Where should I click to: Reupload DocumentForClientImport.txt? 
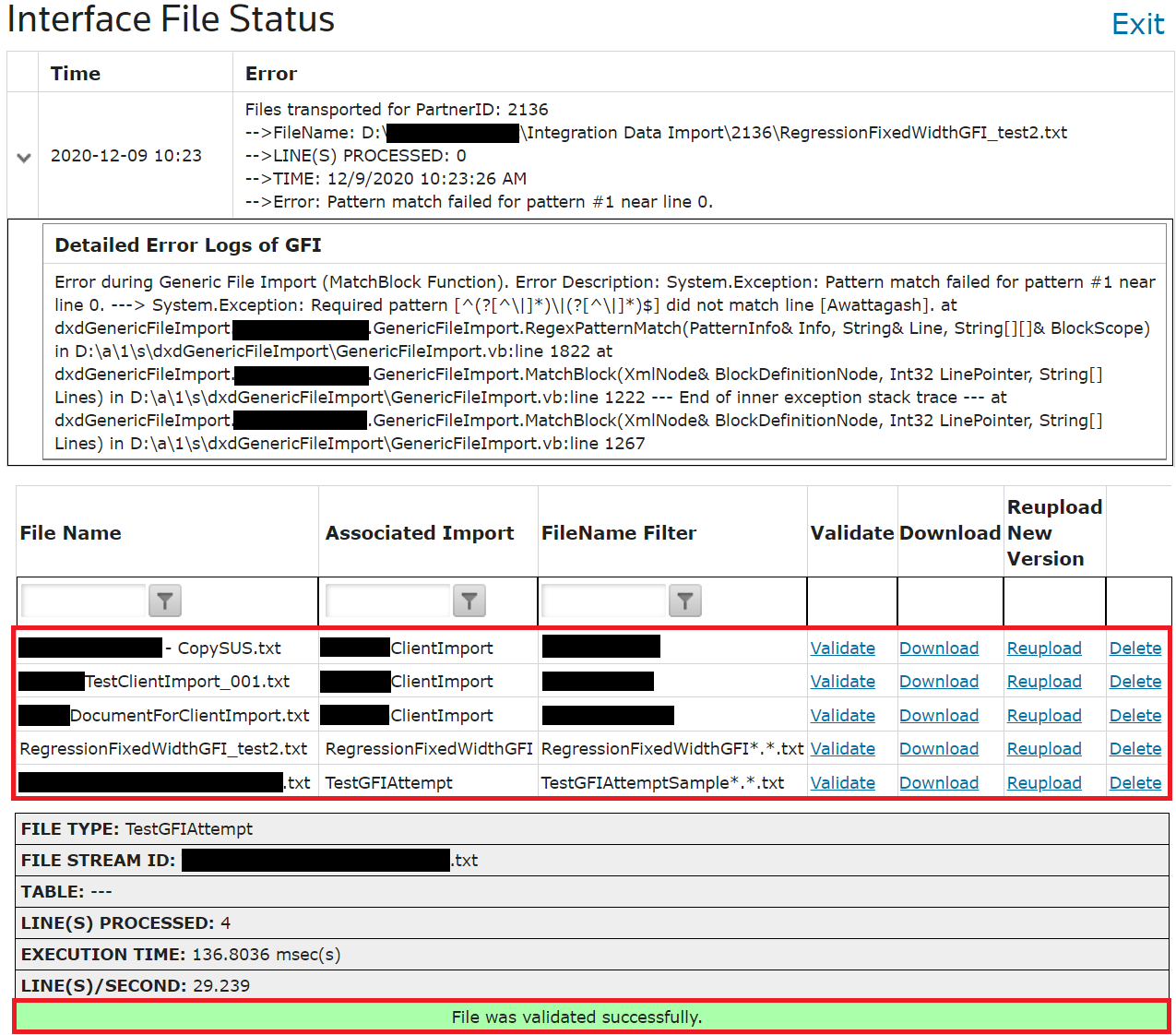pos(1044,716)
